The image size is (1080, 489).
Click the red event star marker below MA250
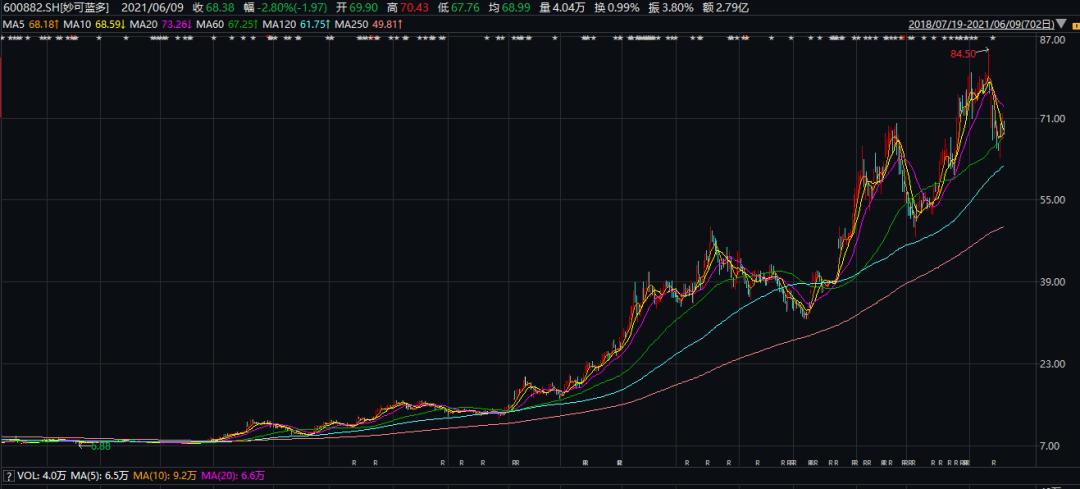tap(371, 38)
